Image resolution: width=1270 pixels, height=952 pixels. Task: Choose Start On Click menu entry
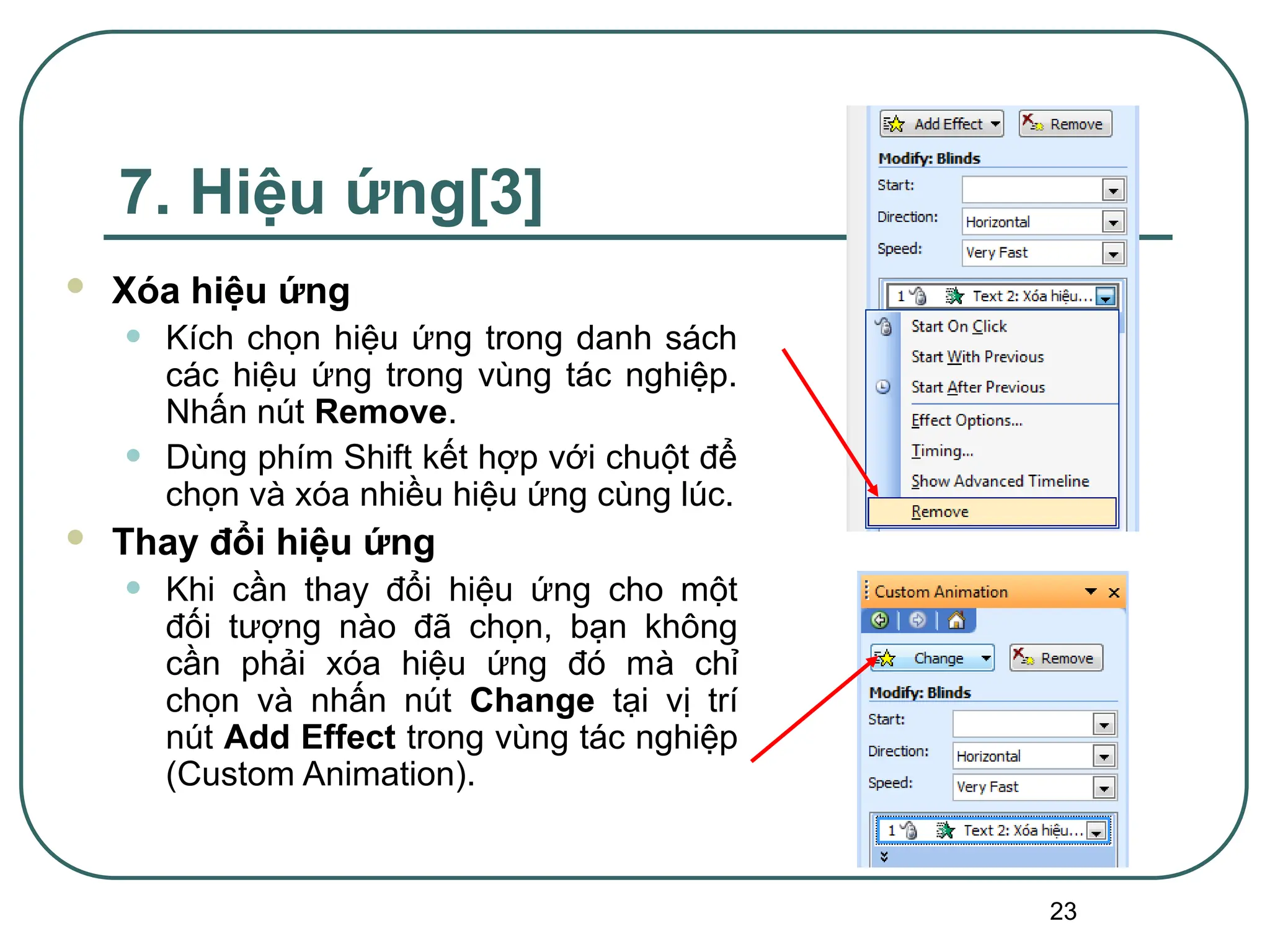[959, 327]
